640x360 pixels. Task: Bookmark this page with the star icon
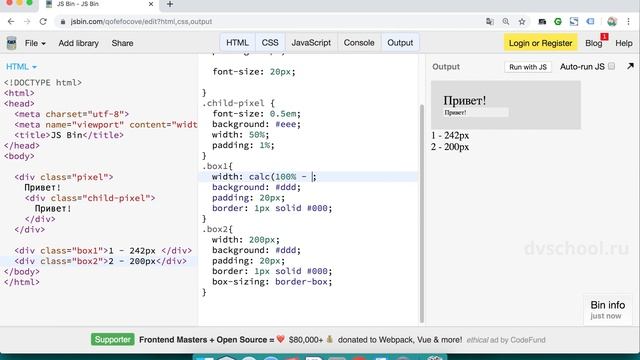522,22
